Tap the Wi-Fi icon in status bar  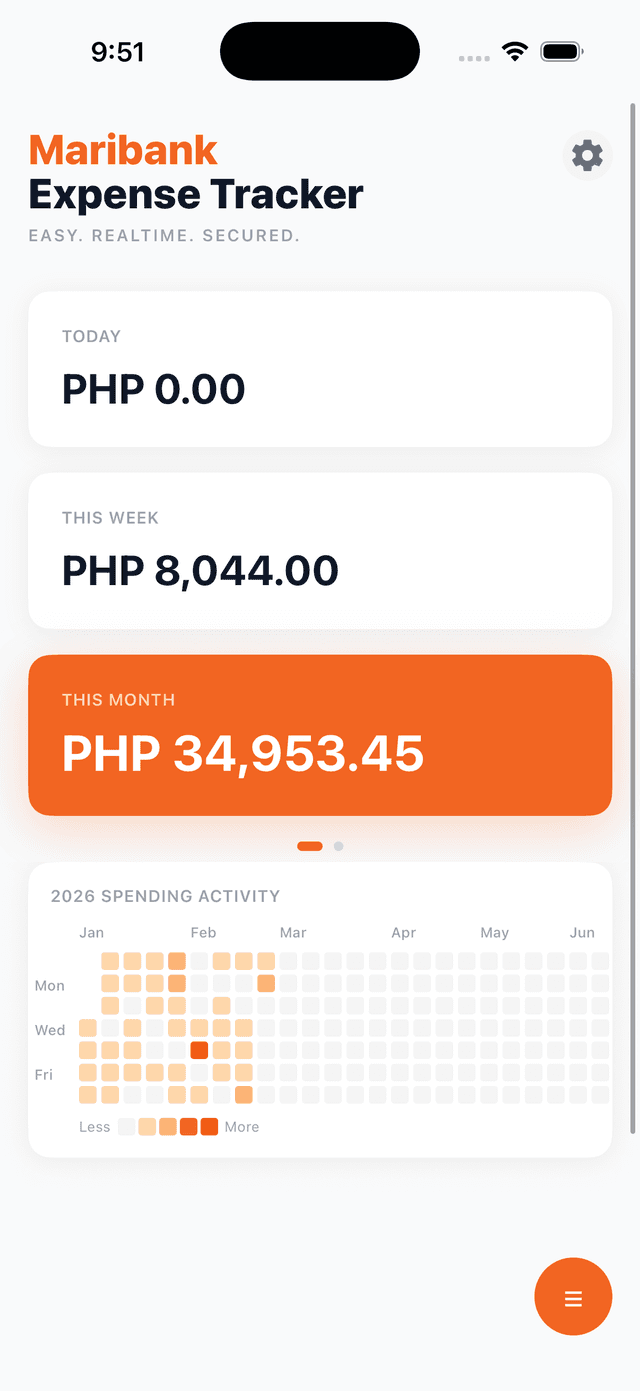point(514,50)
